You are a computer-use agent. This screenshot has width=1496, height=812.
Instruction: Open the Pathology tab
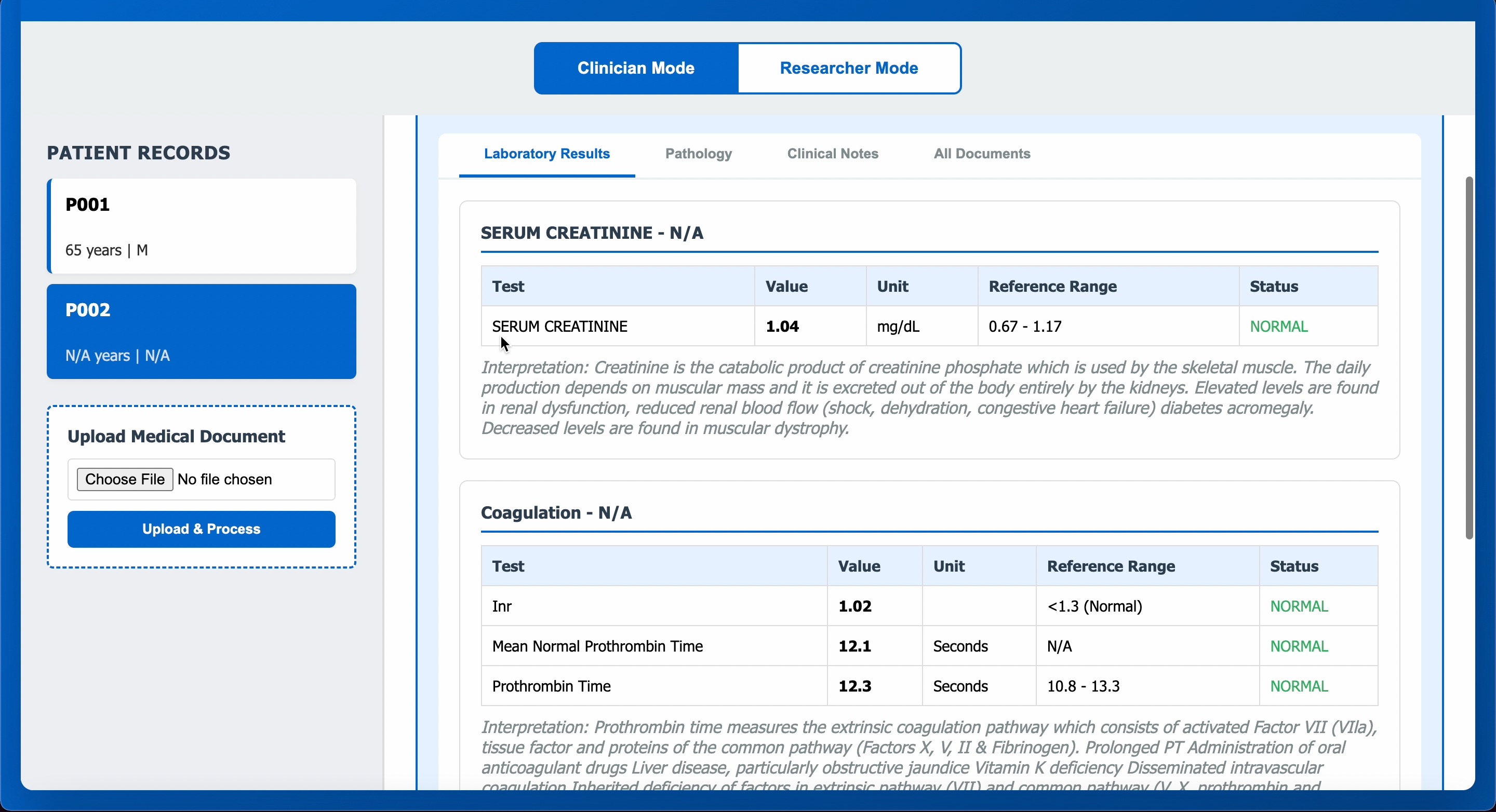click(x=698, y=154)
